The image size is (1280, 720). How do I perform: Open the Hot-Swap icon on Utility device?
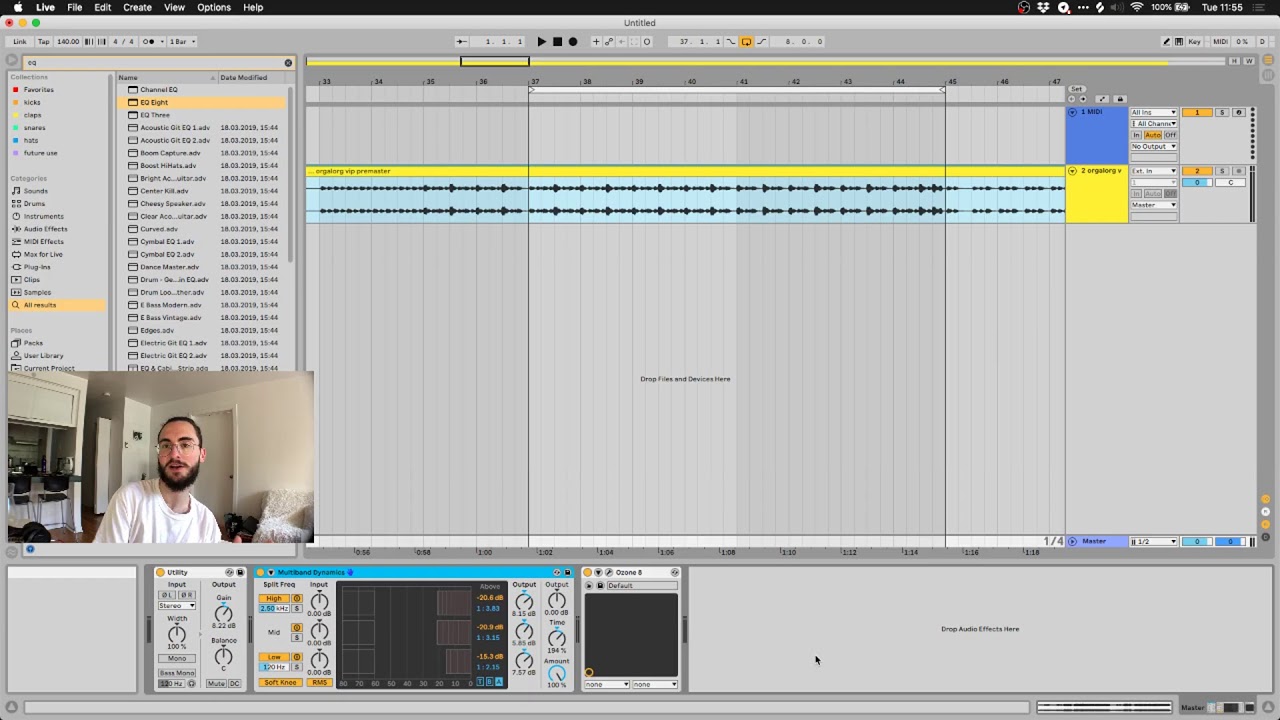pos(229,572)
